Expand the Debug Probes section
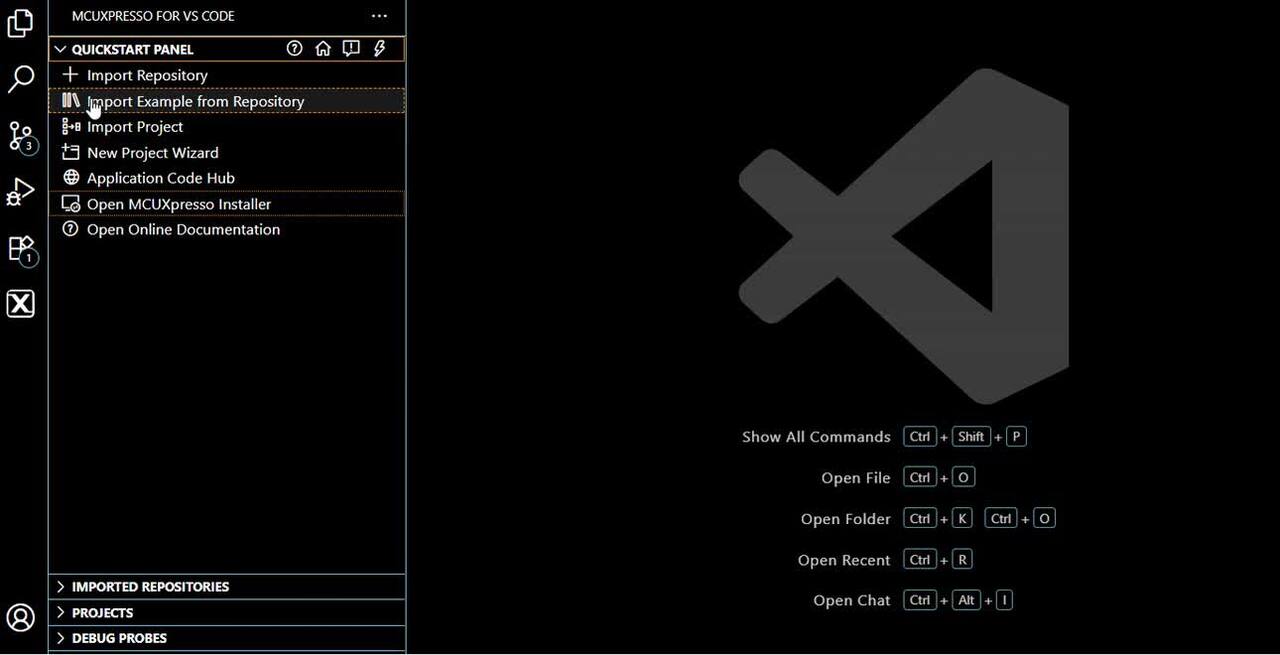Viewport: 1280px width, 655px height. point(119,638)
